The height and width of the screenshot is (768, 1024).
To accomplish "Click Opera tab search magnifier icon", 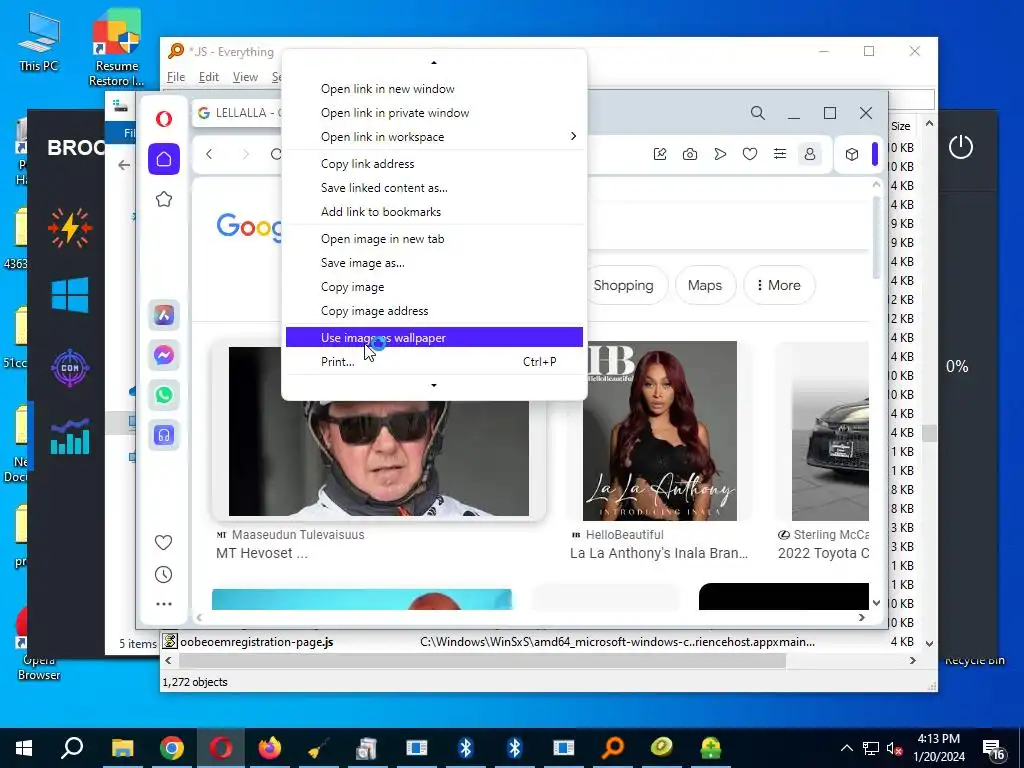I will click(758, 113).
